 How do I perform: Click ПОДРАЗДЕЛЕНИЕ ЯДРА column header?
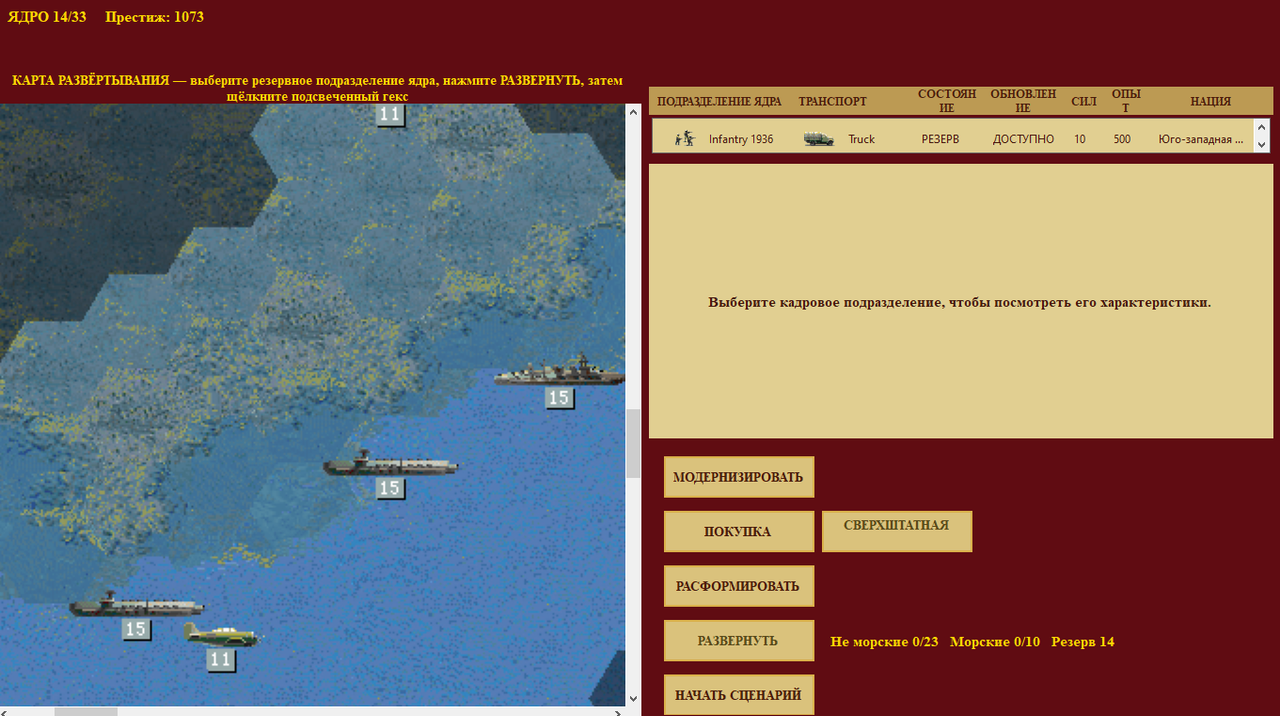(x=719, y=101)
